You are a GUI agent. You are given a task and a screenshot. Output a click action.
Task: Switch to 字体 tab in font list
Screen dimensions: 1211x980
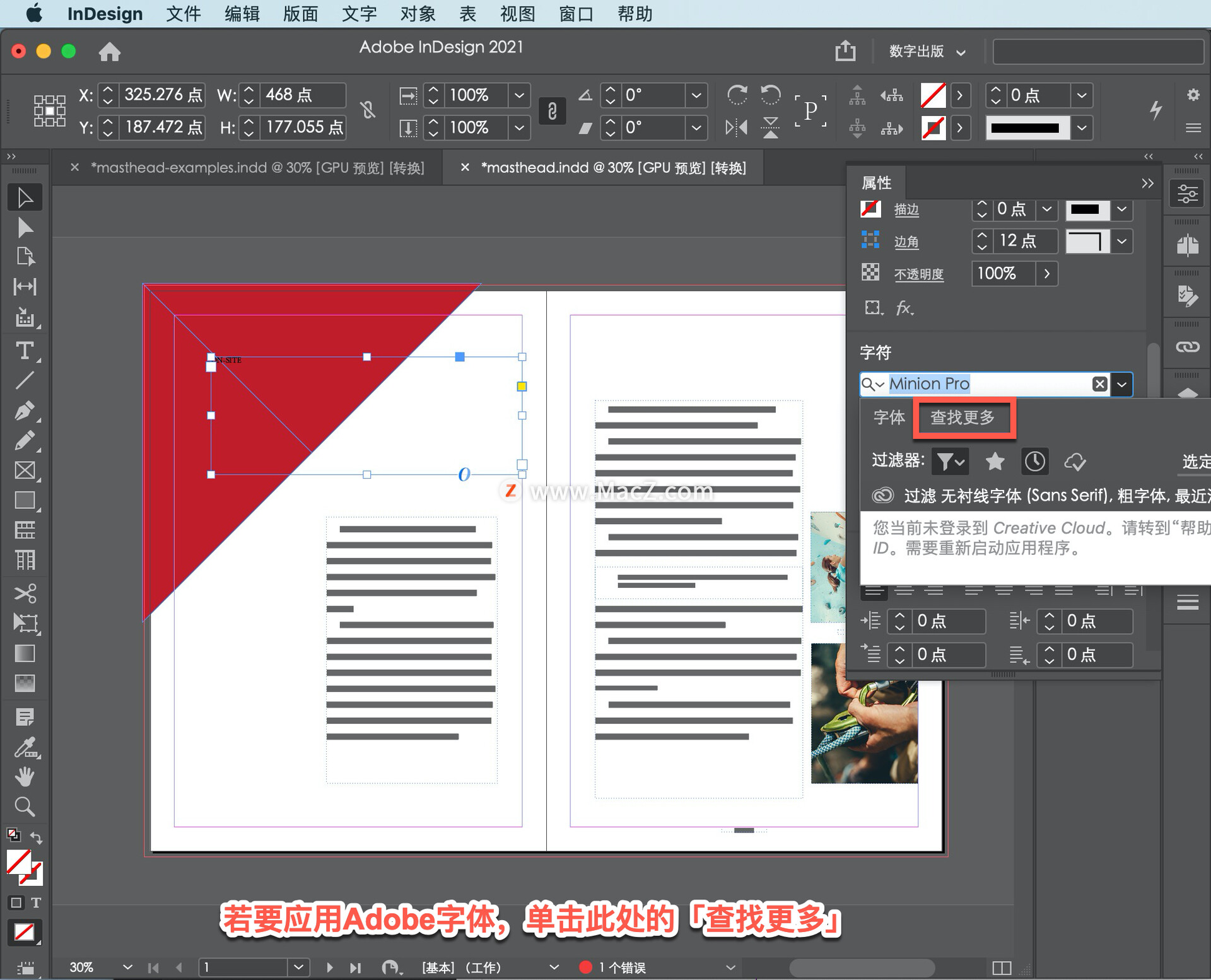click(889, 417)
